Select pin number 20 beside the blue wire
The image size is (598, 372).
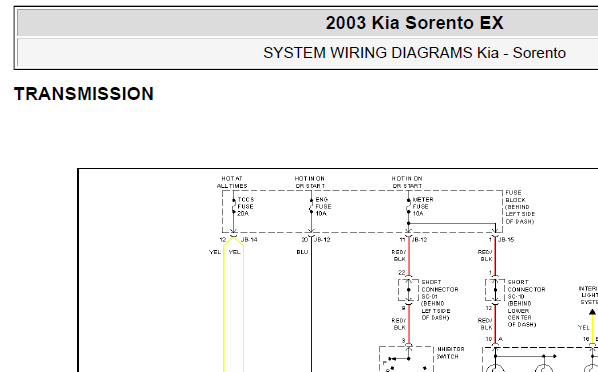(305, 240)
